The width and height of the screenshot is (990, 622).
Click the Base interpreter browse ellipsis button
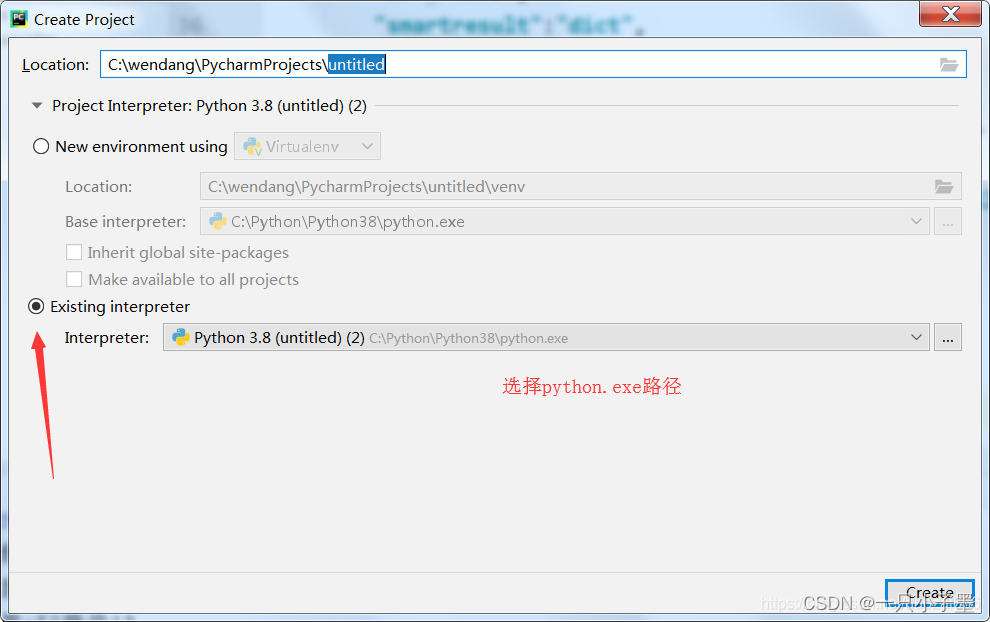tap(948, 222)
